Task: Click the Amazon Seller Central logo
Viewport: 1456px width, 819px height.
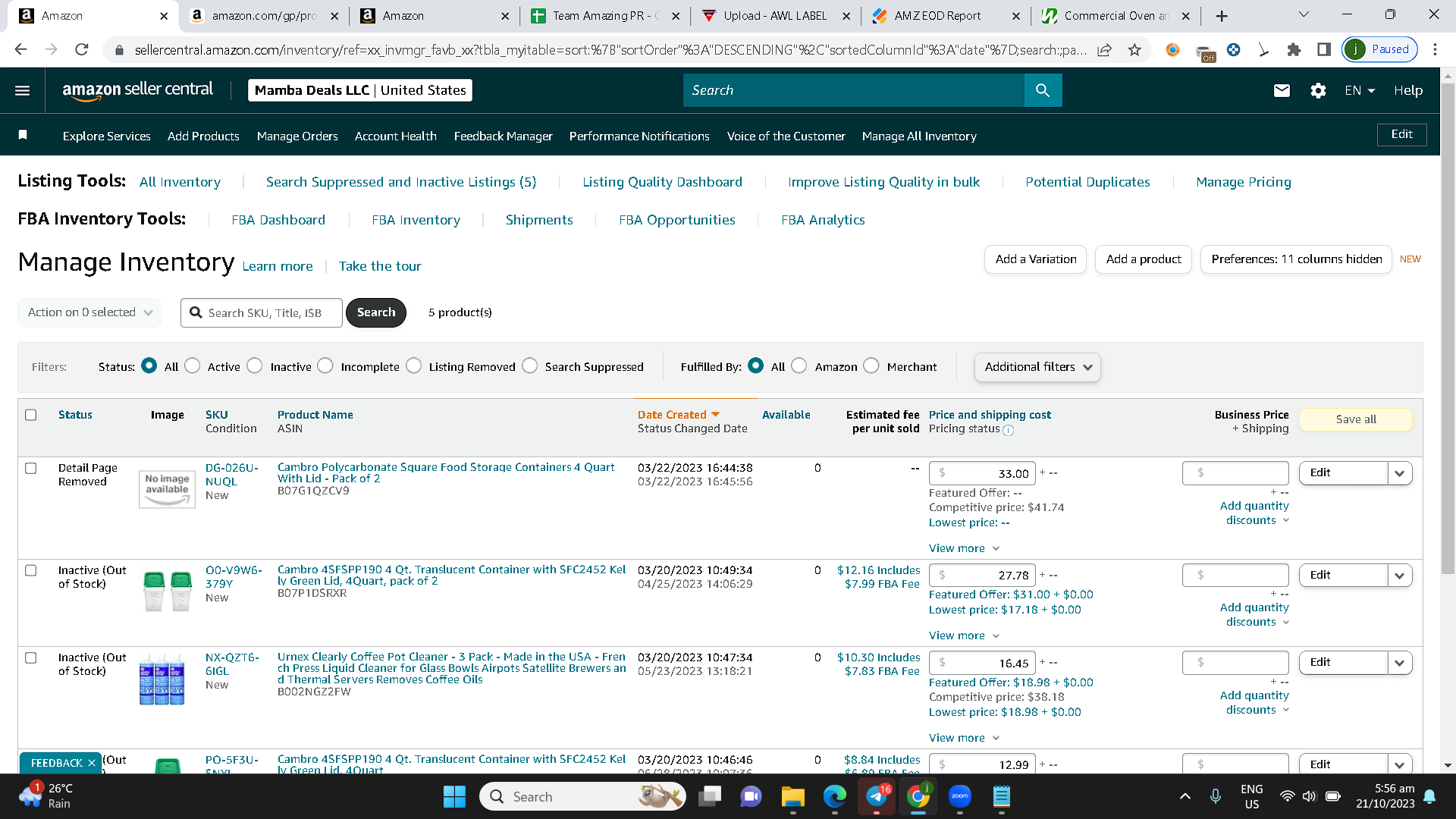Action: pos(137,90)
